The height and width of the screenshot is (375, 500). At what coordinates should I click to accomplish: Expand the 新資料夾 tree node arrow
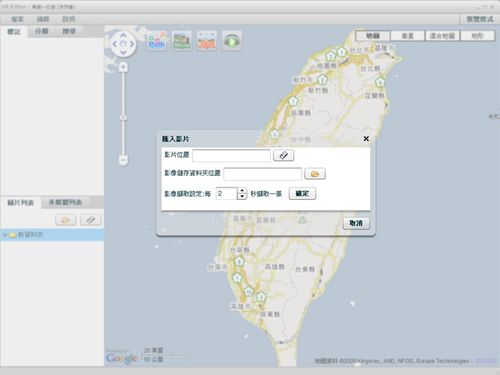point(5,235)
